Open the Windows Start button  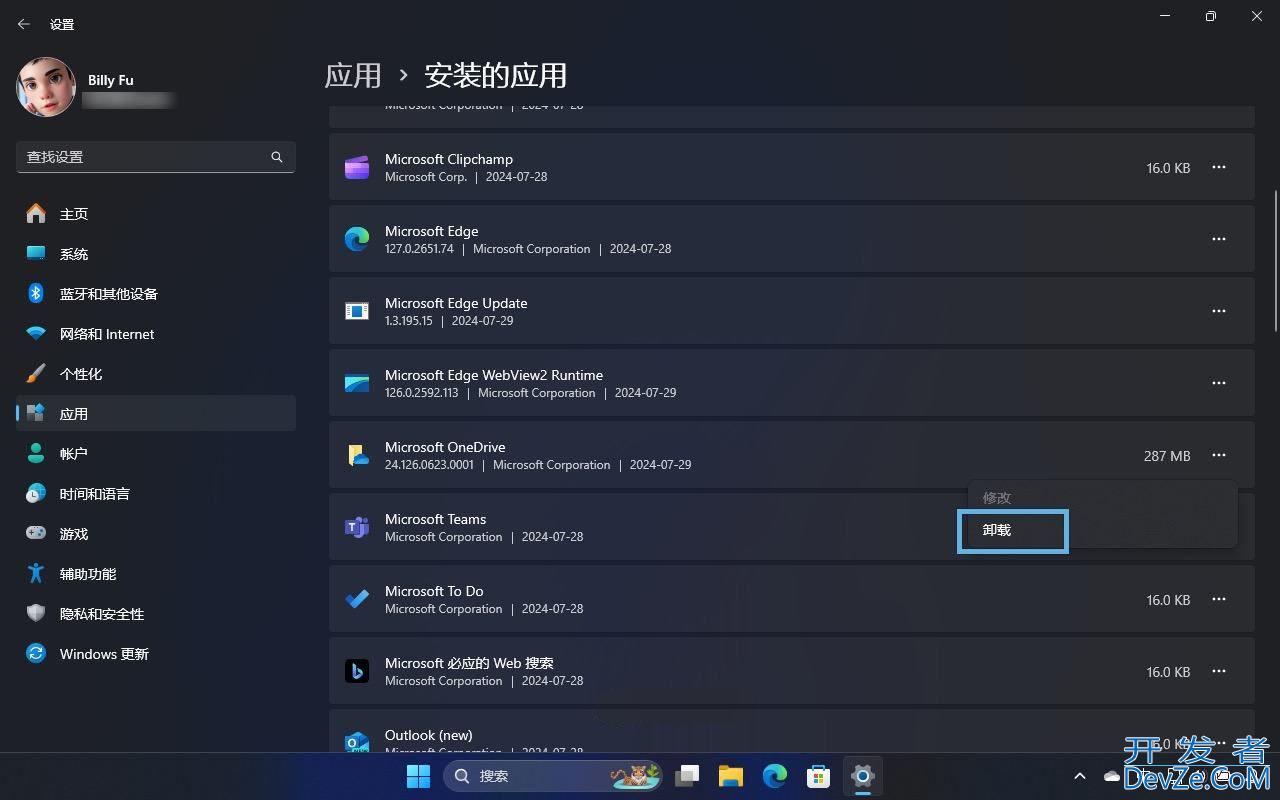click(419, 776)
